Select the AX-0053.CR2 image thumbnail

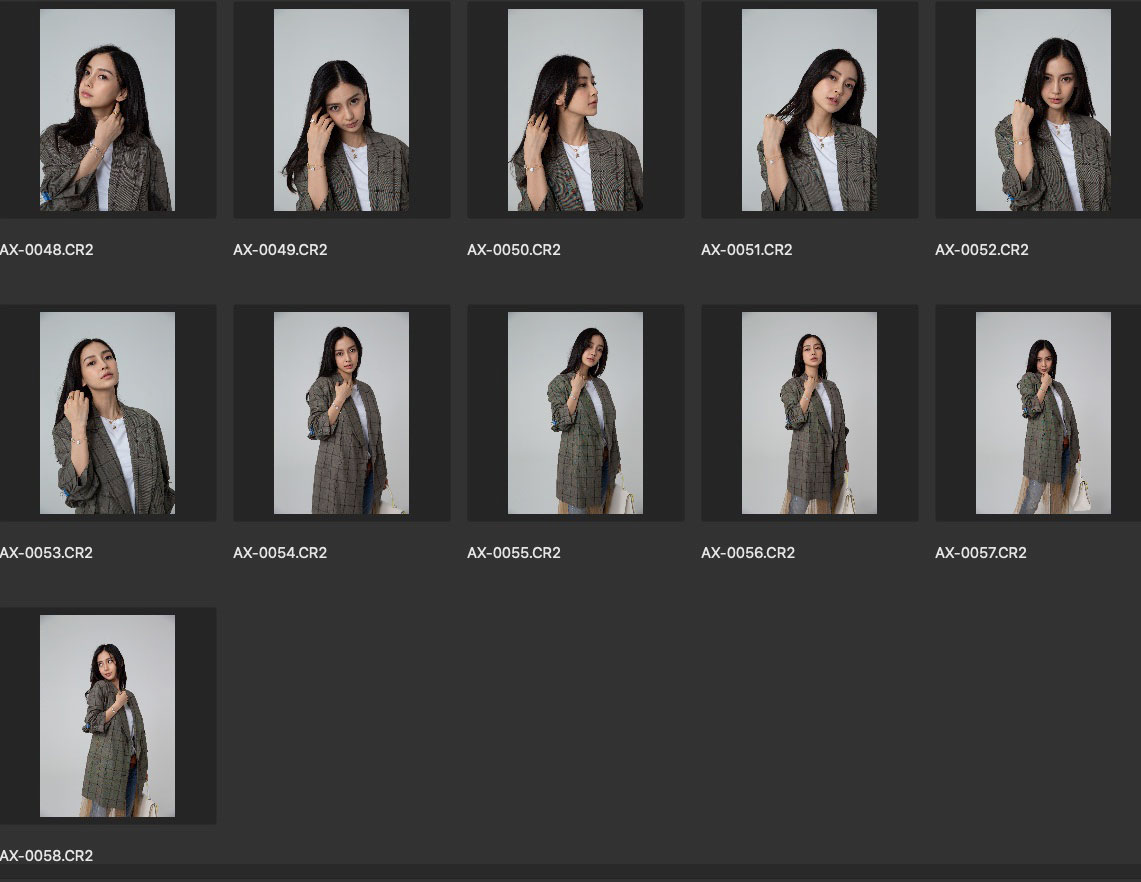pos(107,413)
